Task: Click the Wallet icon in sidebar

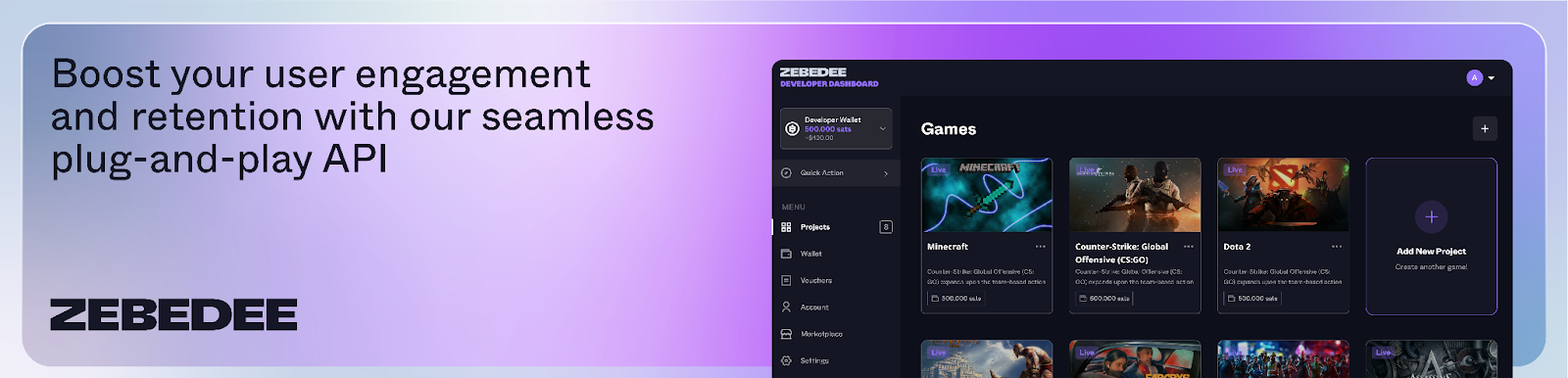Action: (x=786, y=254)
